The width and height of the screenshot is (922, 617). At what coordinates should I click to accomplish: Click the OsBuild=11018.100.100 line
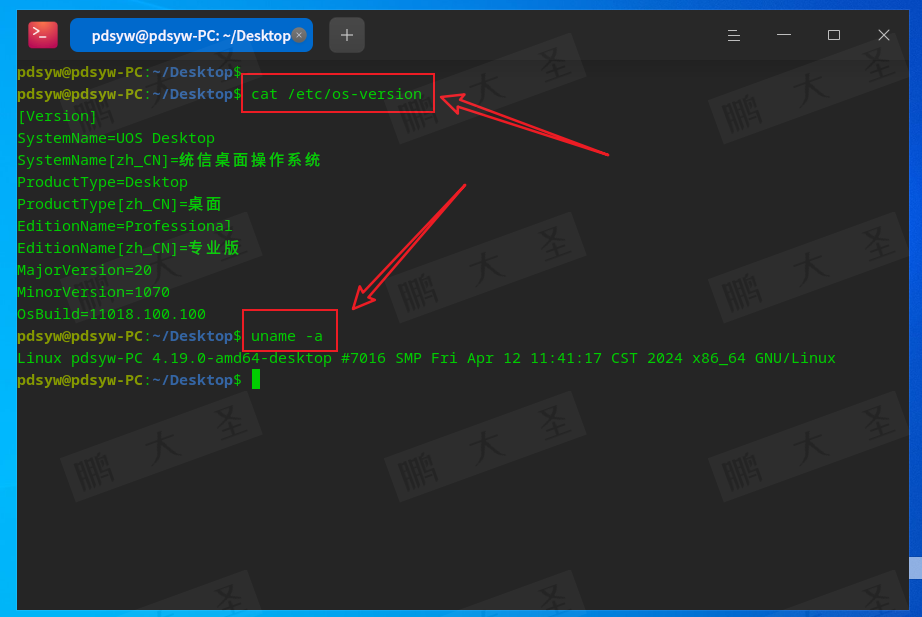[111, 314]
